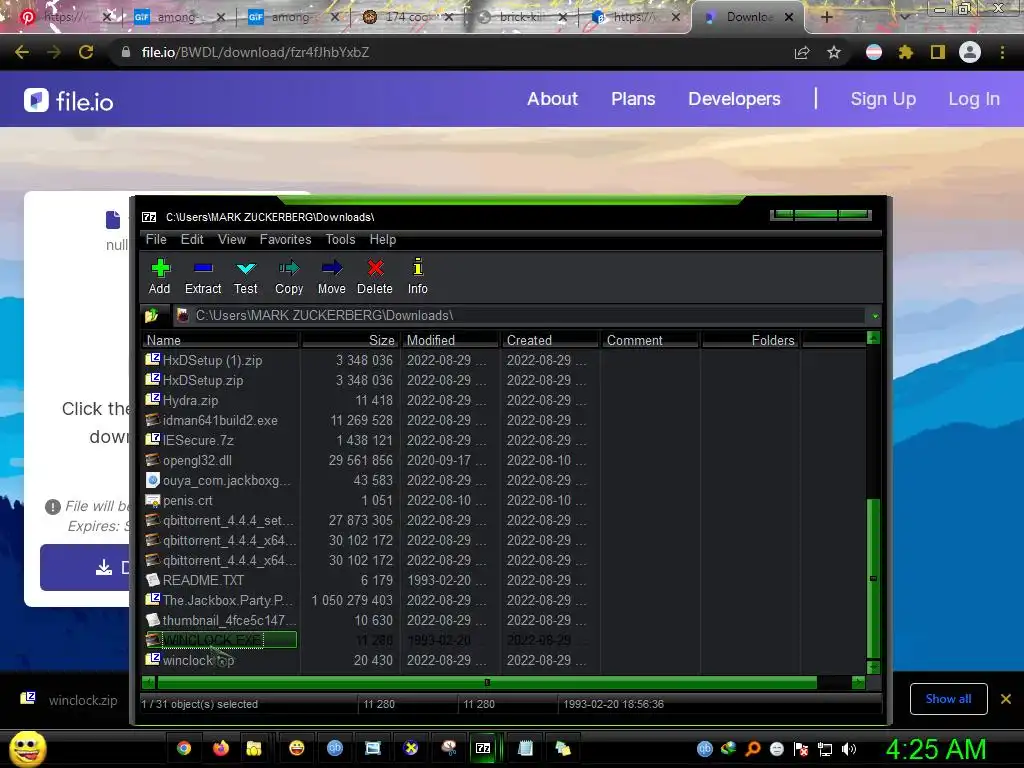1024x768 pixels.
Task: Click Plans link on file.io
Action: click(x=633, y=99)
